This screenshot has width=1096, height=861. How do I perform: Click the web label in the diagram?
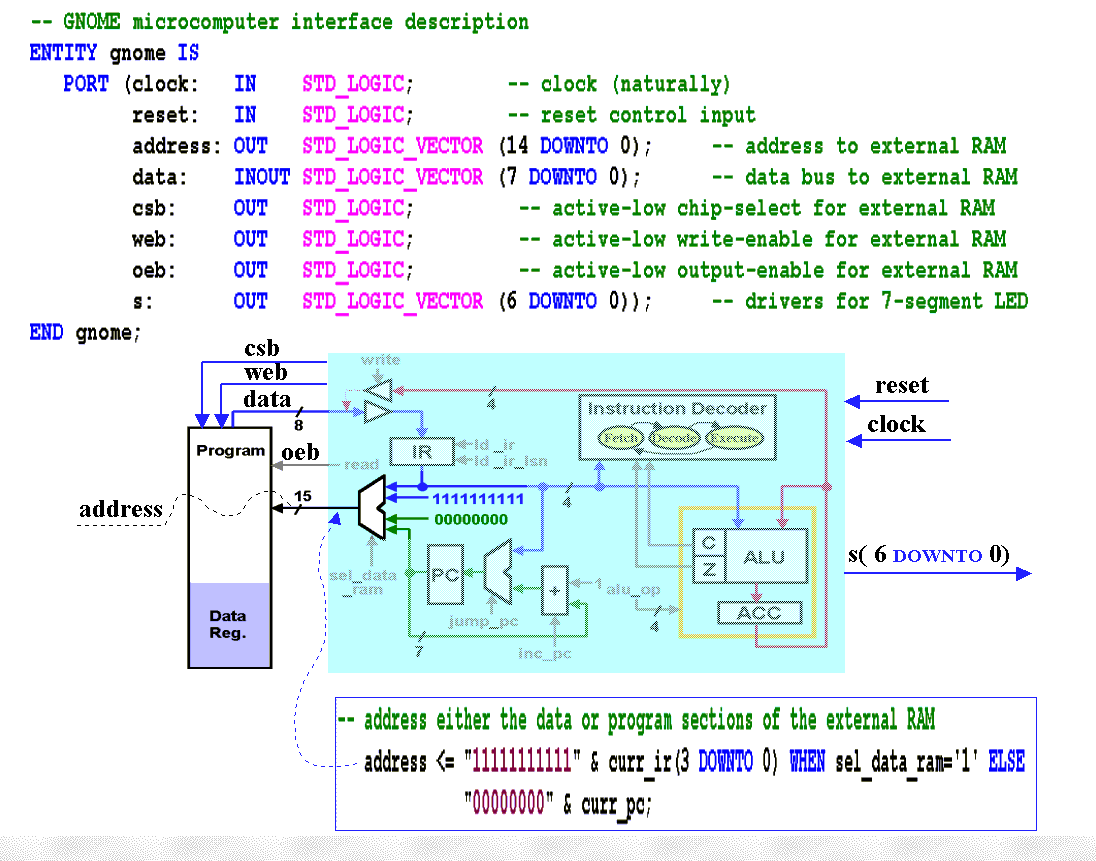click(266, 372)
